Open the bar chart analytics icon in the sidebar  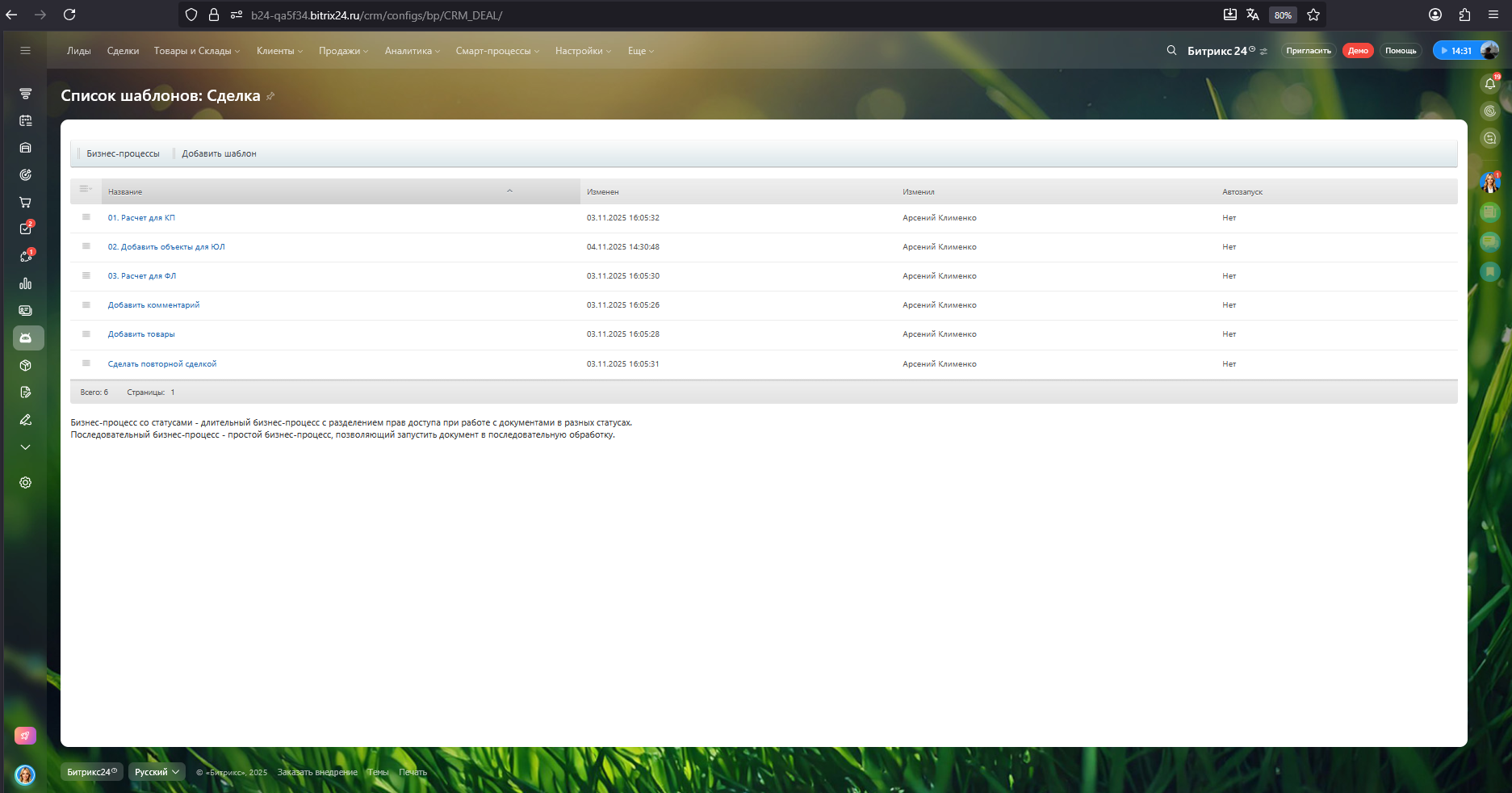26,283
